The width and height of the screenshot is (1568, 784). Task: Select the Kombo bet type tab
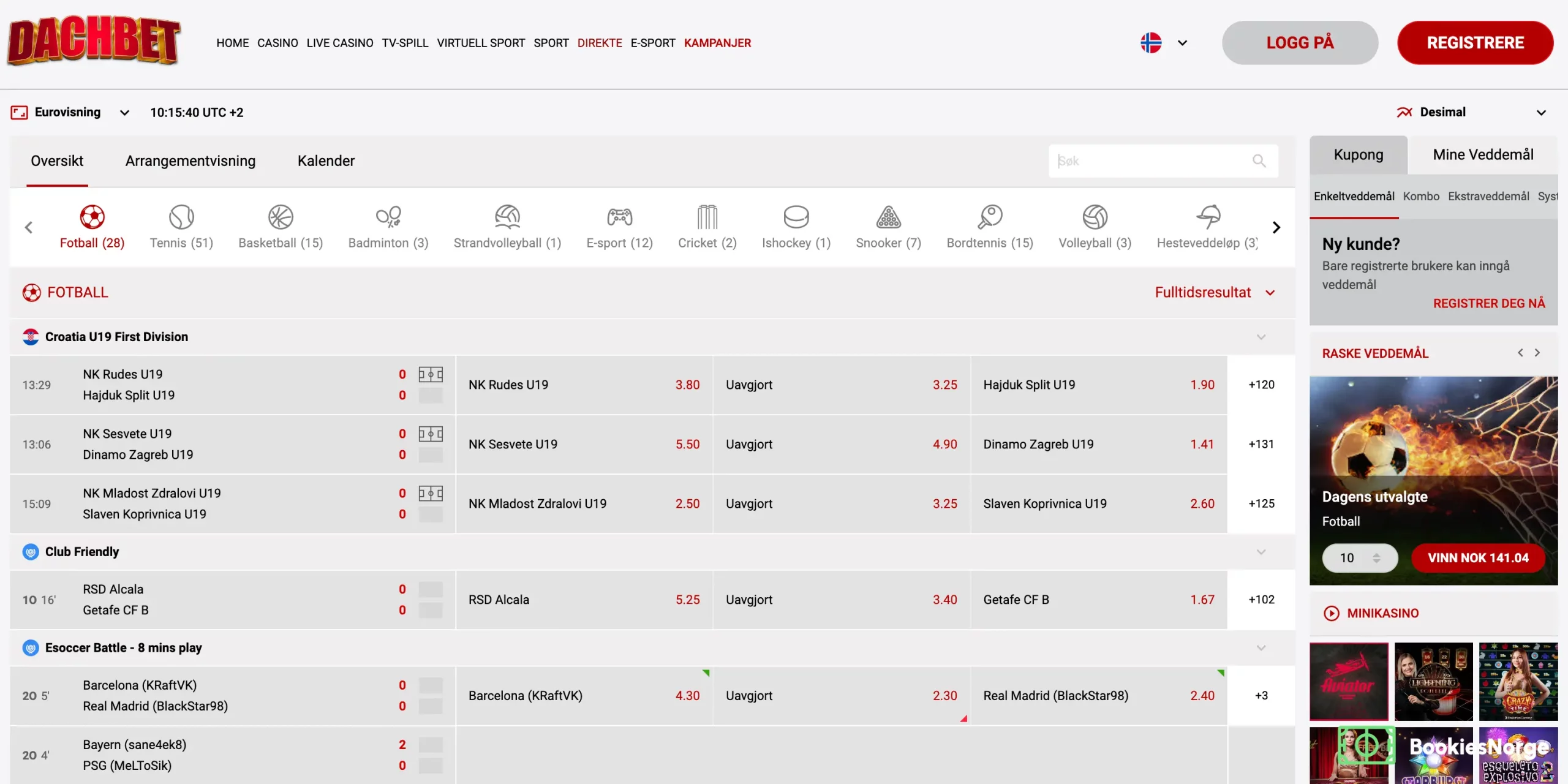1421,197
